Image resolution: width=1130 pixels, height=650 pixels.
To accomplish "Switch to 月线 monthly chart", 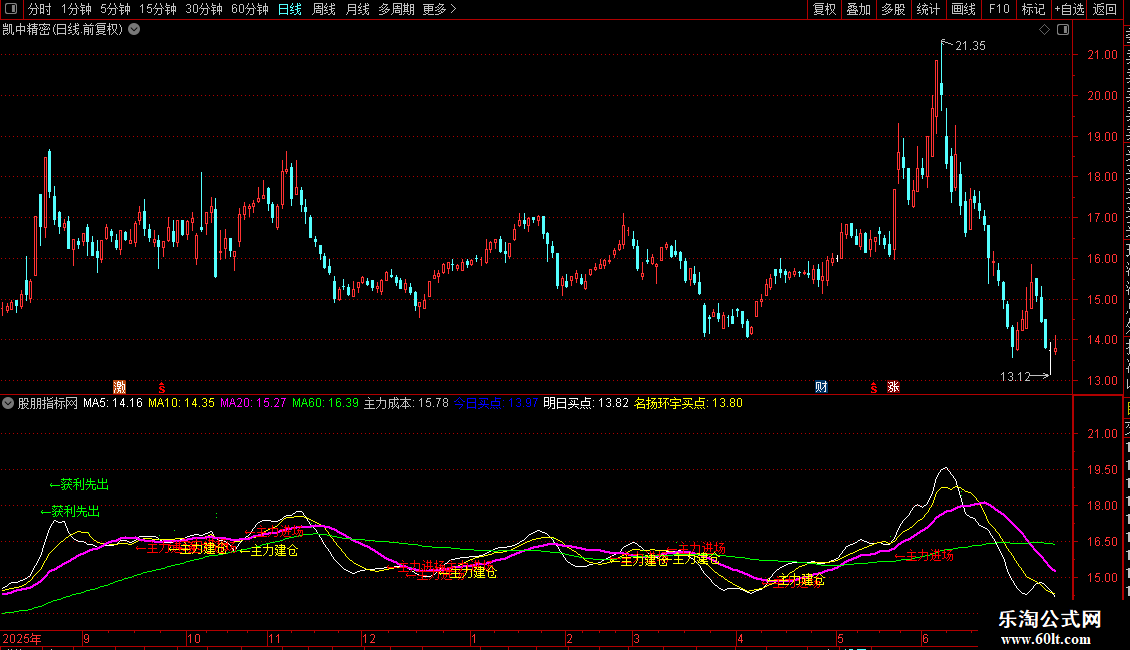I will tap(357, 9).
